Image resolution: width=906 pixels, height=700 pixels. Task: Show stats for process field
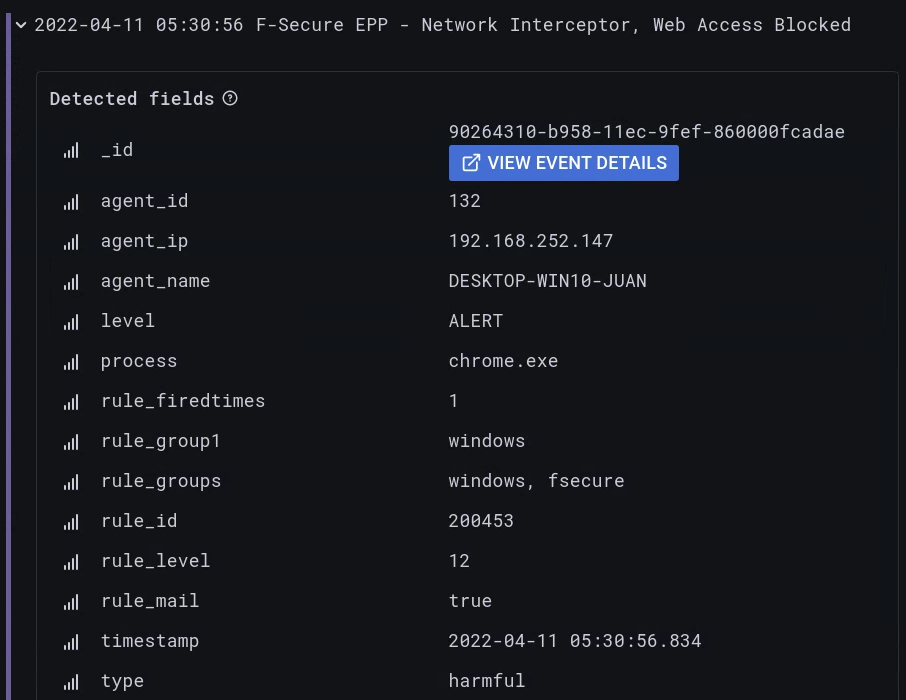coord(71,362)
